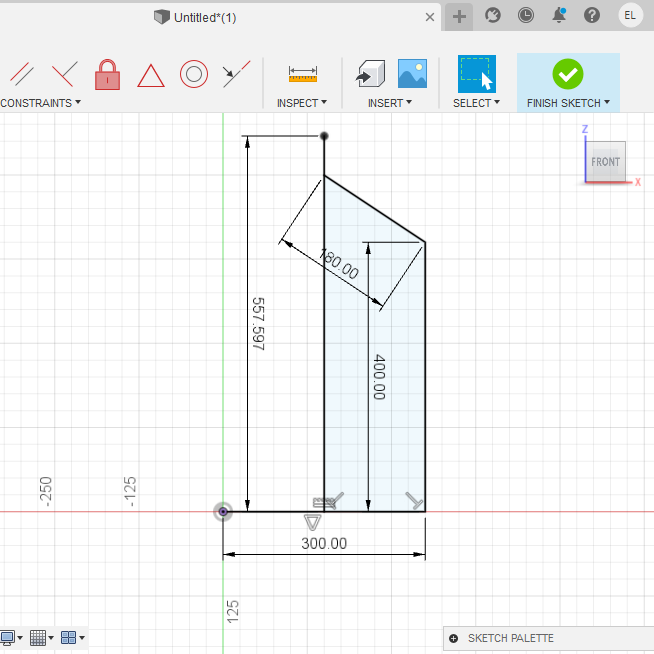The width and height of the screenshot is (654, 654).
Task: Select the Equal triangle constraint tool
Action: (x=151, y=75)
